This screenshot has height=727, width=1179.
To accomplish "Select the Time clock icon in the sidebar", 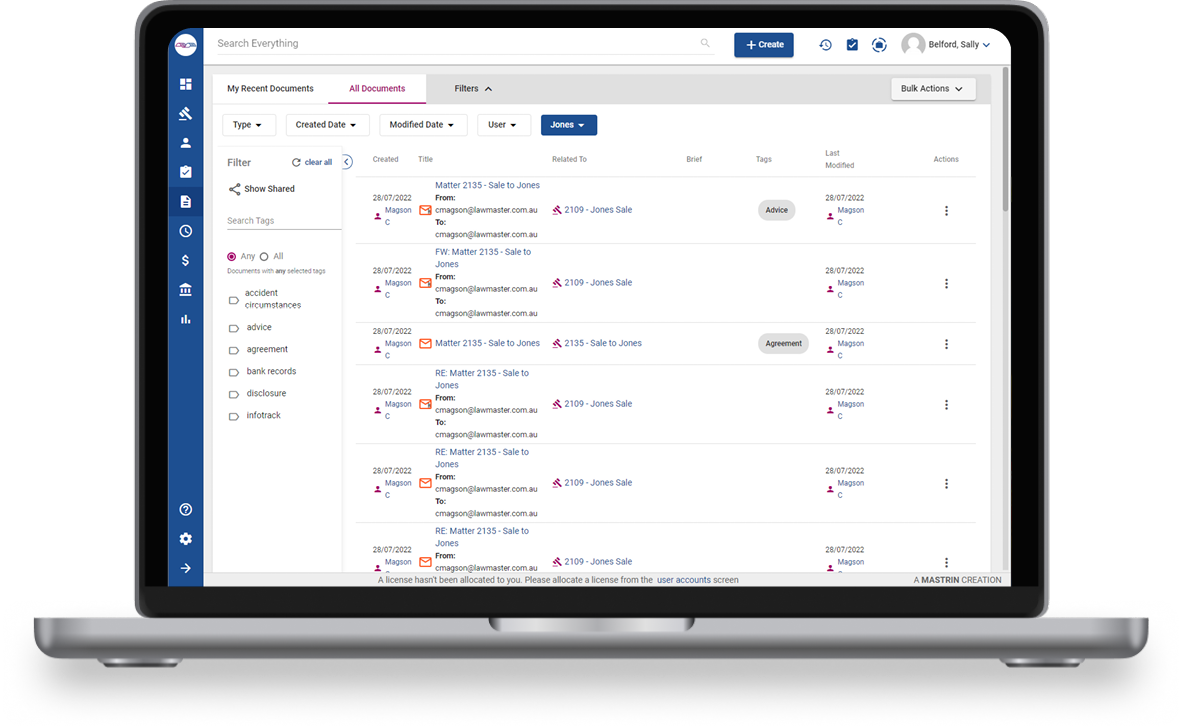I will pos(185,230).
